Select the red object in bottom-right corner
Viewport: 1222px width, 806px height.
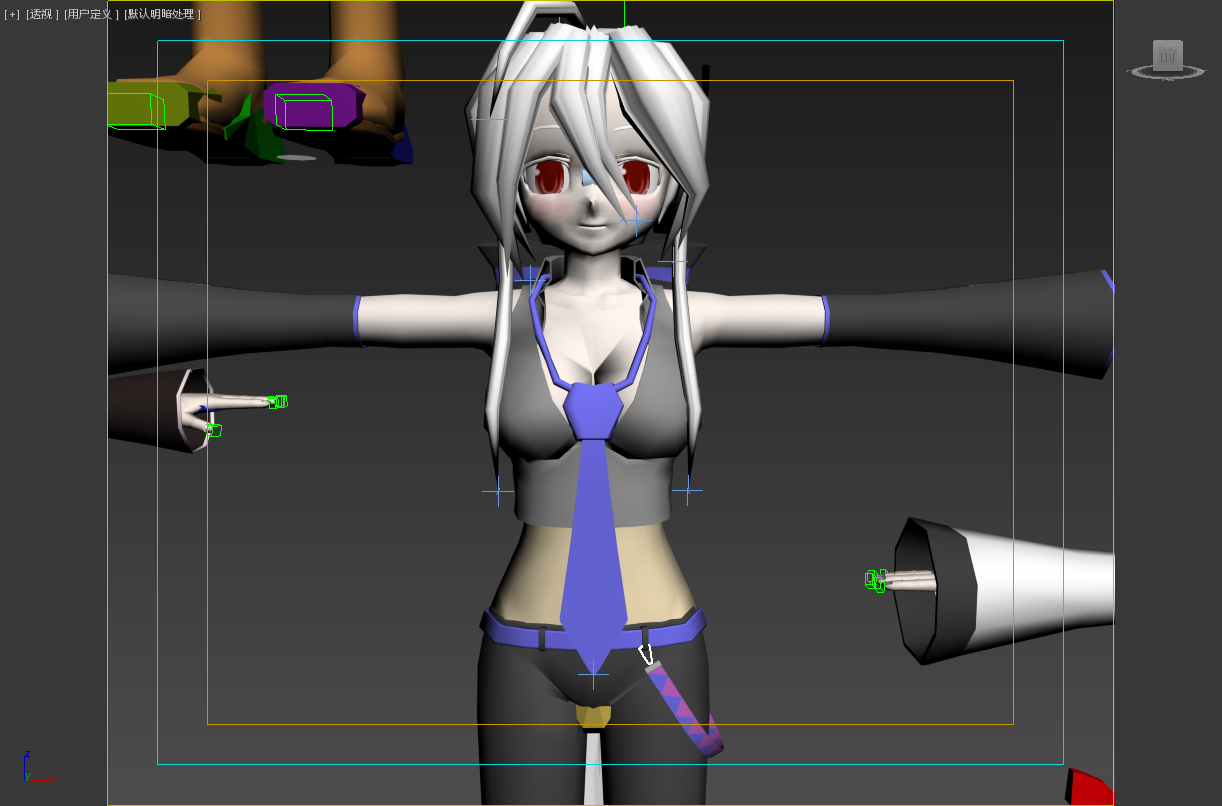(1090, 788)
